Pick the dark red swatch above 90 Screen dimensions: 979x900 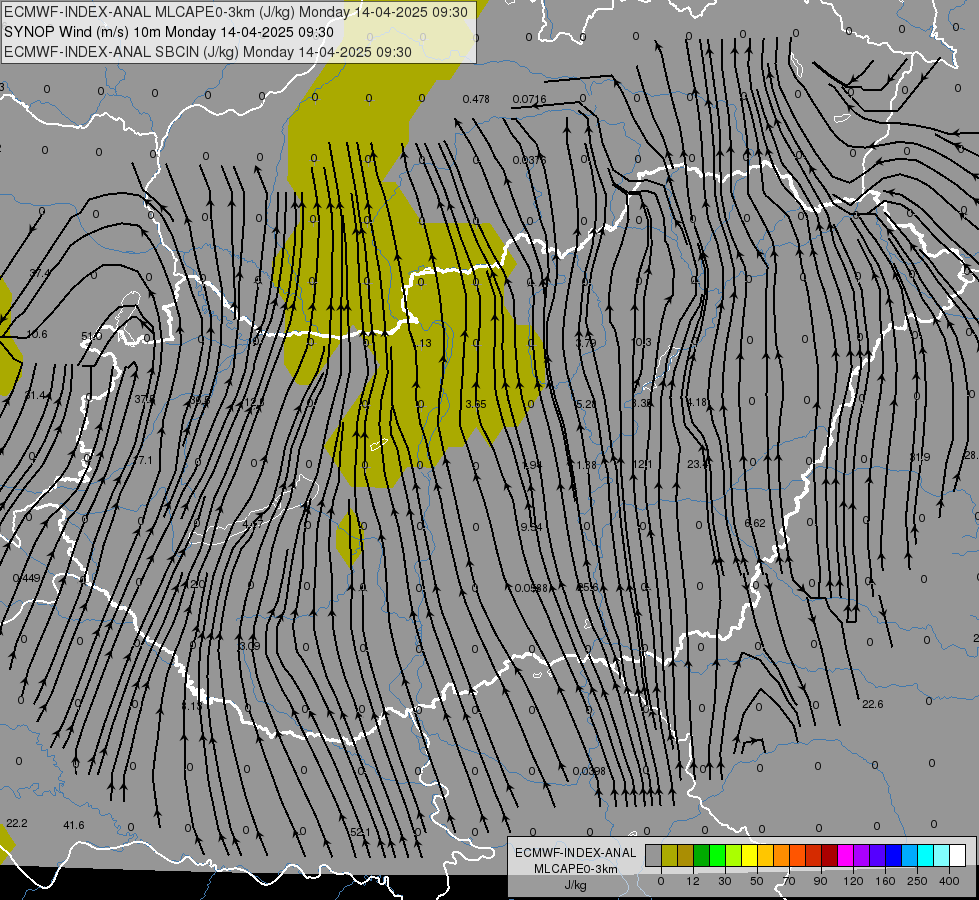coord(829,855)
